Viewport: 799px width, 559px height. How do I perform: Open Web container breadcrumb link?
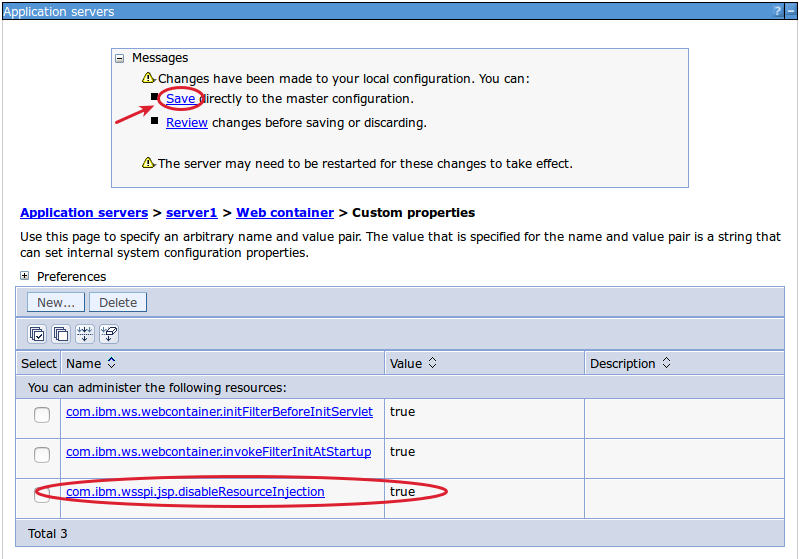285,213
